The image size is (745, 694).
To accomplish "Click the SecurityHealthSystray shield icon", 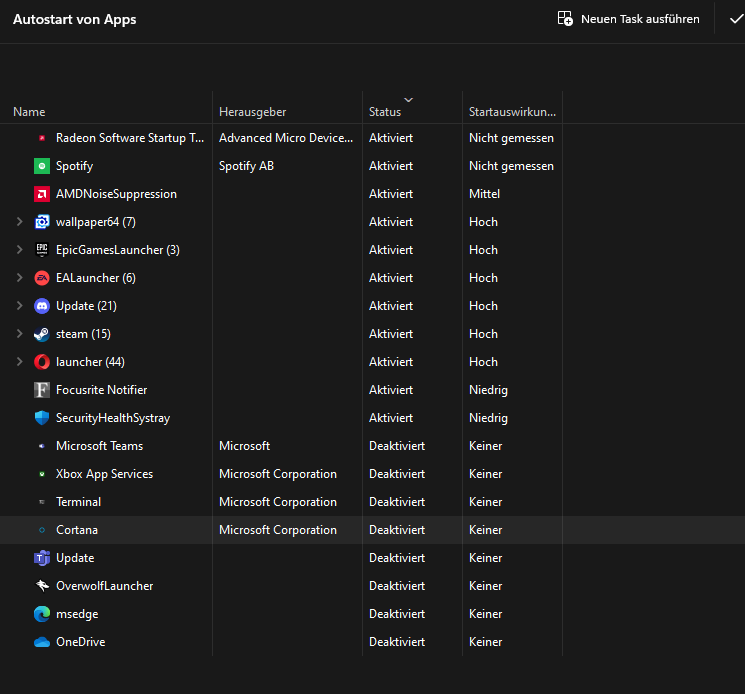I will 42,418.
